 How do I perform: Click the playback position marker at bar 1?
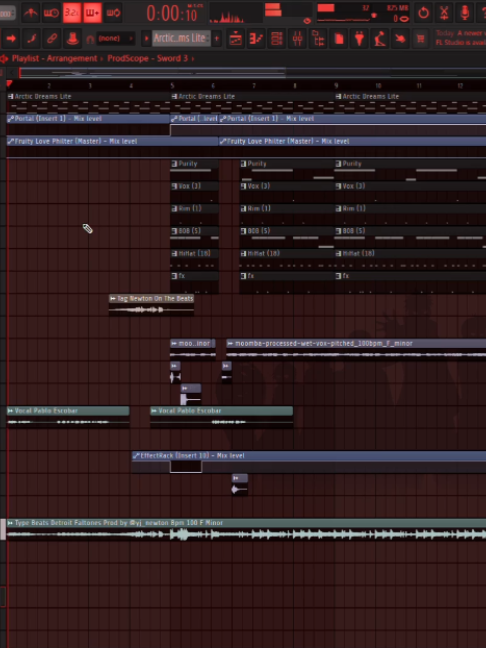[9, 84]
